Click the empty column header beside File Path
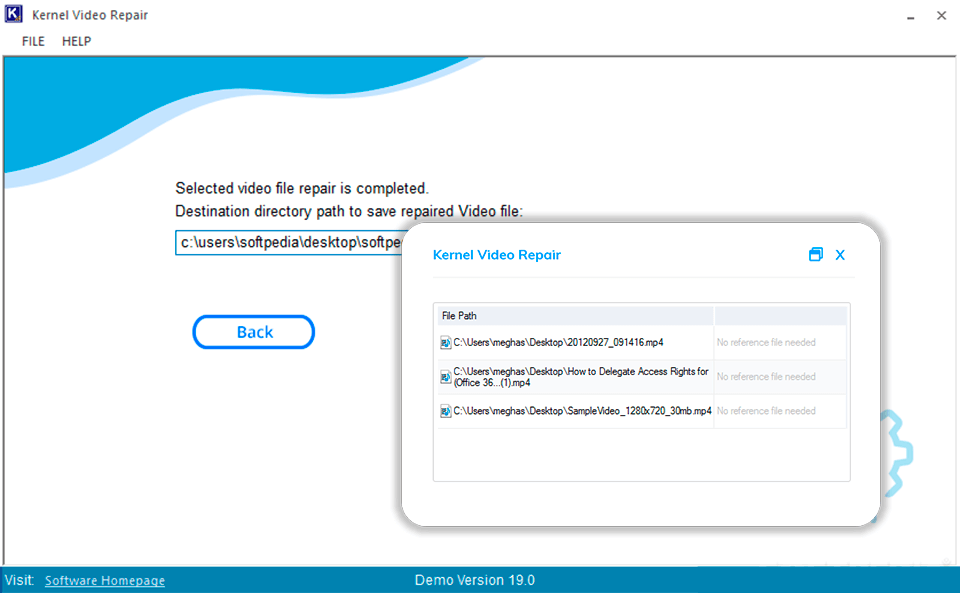 click(x=780, y=315)
